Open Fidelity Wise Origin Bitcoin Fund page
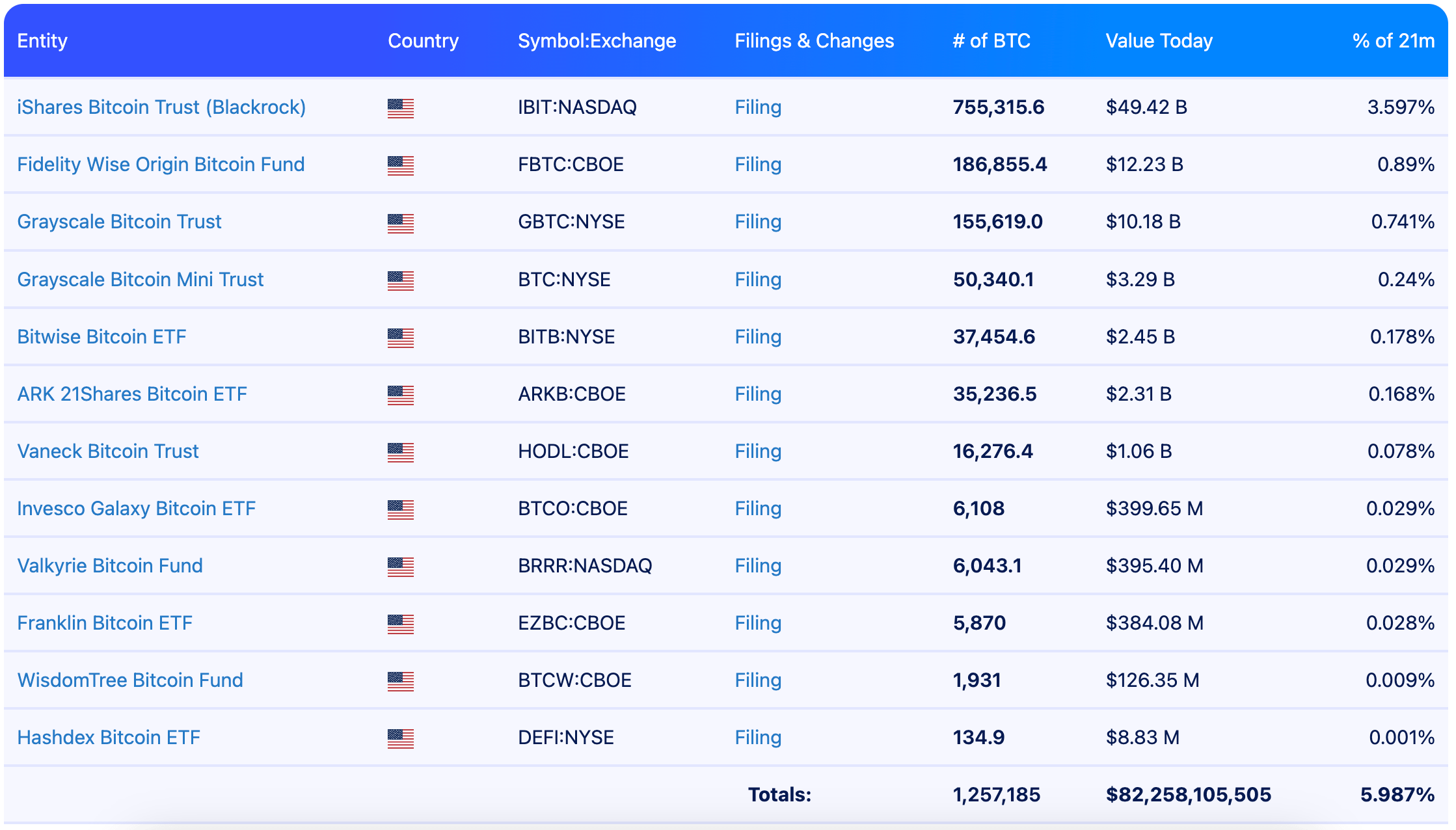1456x830 pixels. [161, 165]
